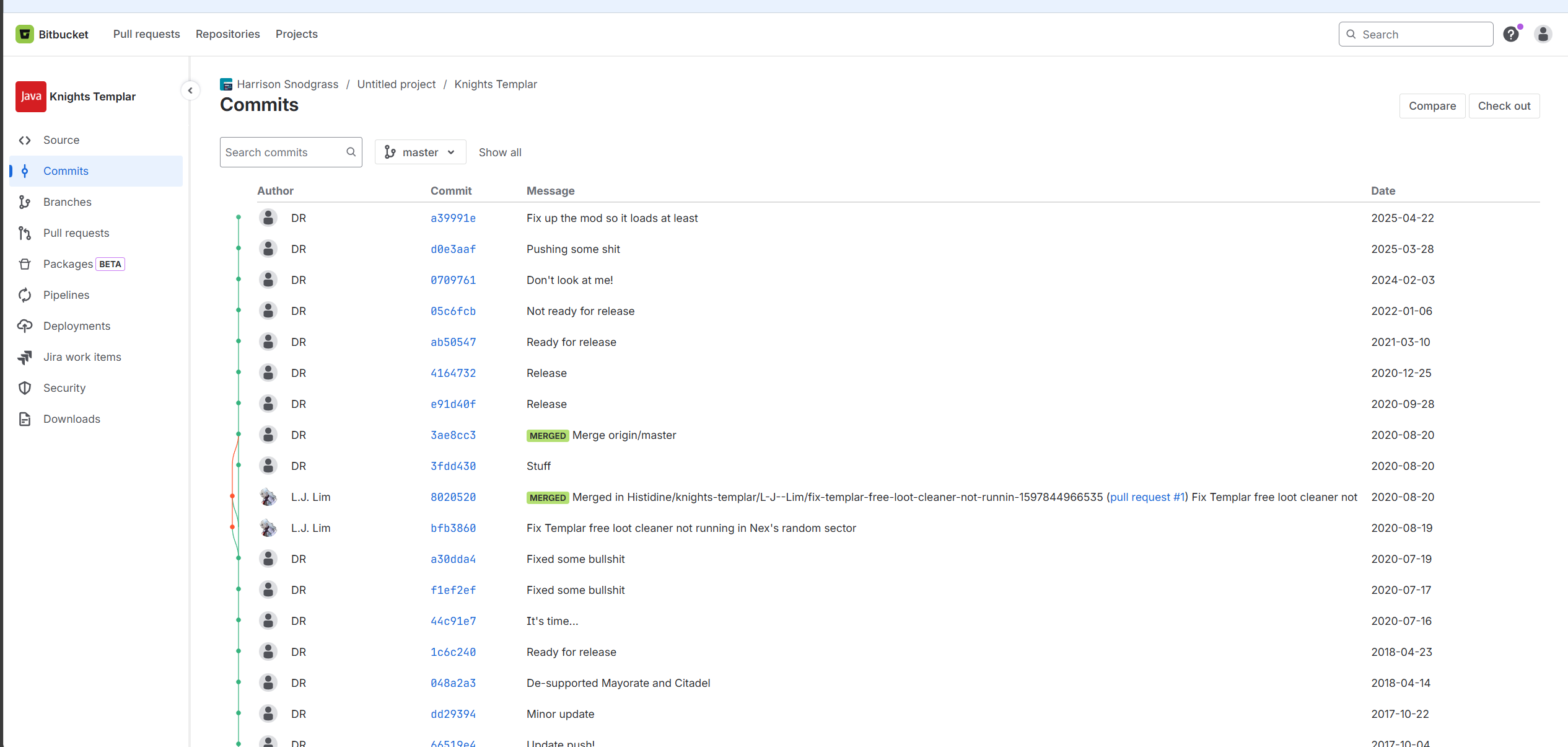Viewport: 1568px width, 747px height.
Task: Open Repositories in the top navigation
Action: pos(227,34)
